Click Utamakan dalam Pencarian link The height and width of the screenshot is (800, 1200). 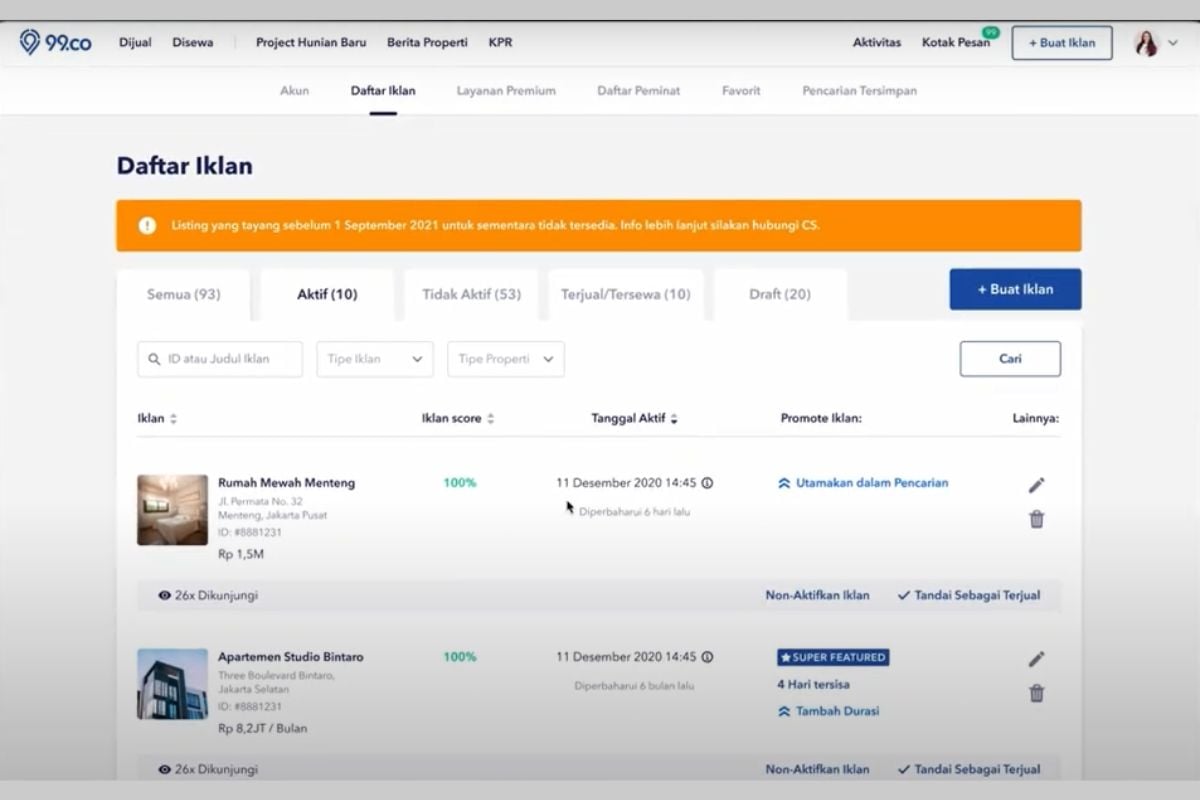pyautogui.click(x=863, y=483)
